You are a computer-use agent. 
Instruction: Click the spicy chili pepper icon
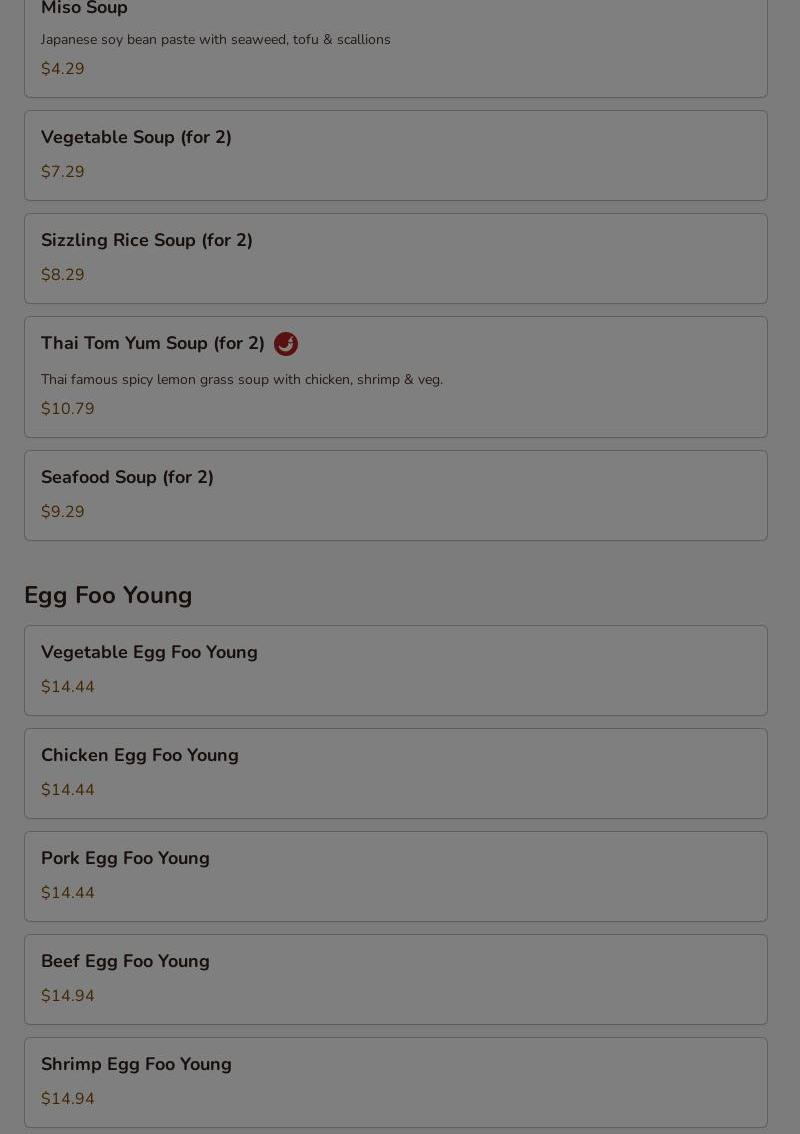286,344
